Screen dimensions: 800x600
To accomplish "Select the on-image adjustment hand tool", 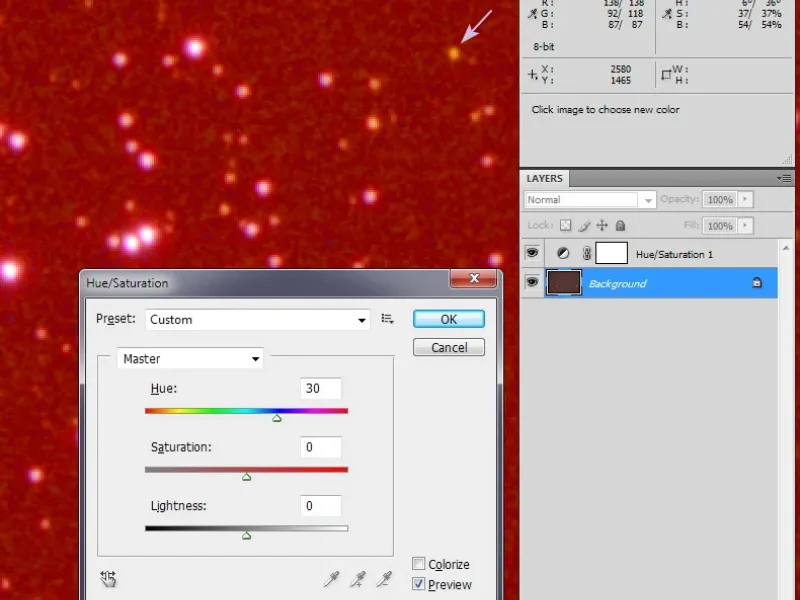I will pyautogui.click(x=108, y=578).
